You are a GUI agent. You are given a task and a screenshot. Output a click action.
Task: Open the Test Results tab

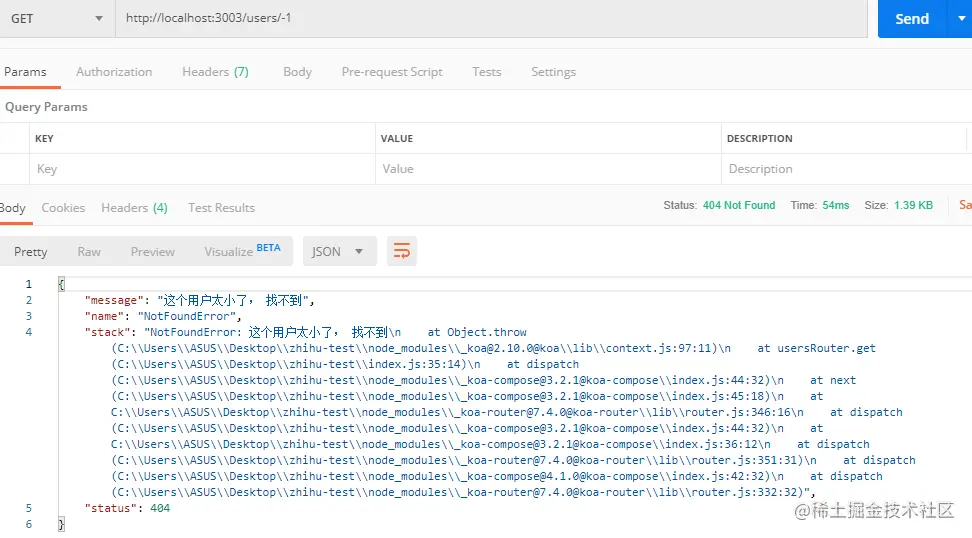tap(221, 208)
